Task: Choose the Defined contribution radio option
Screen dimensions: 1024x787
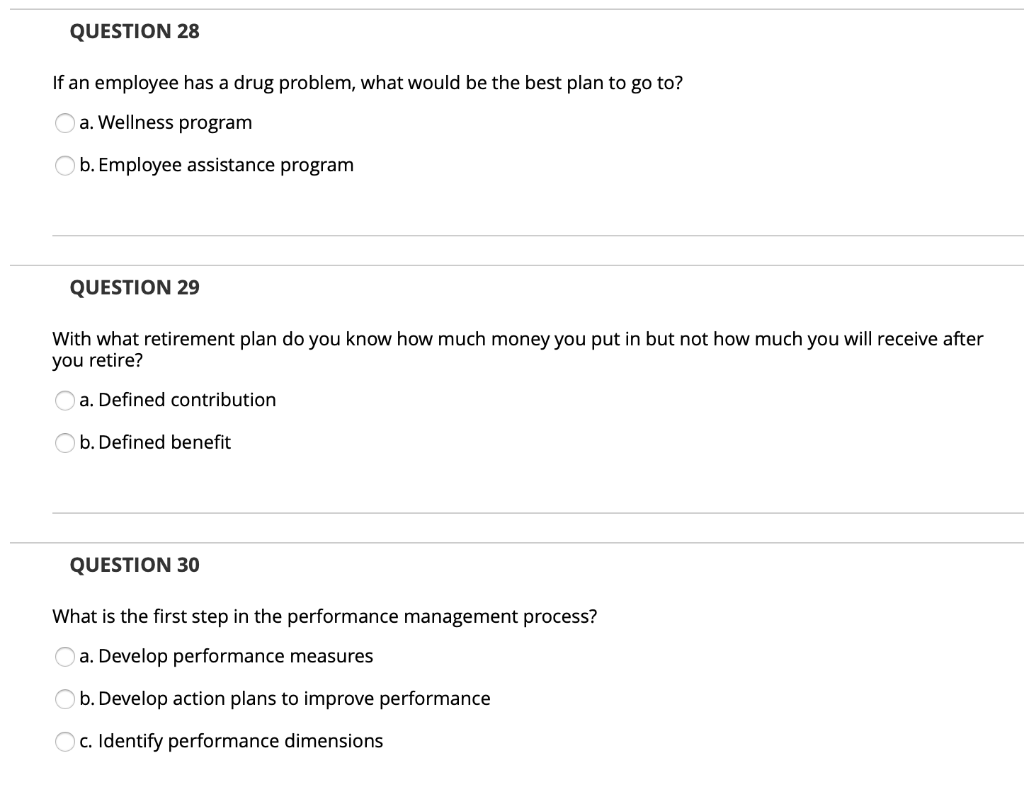Action: coord(65,400)
